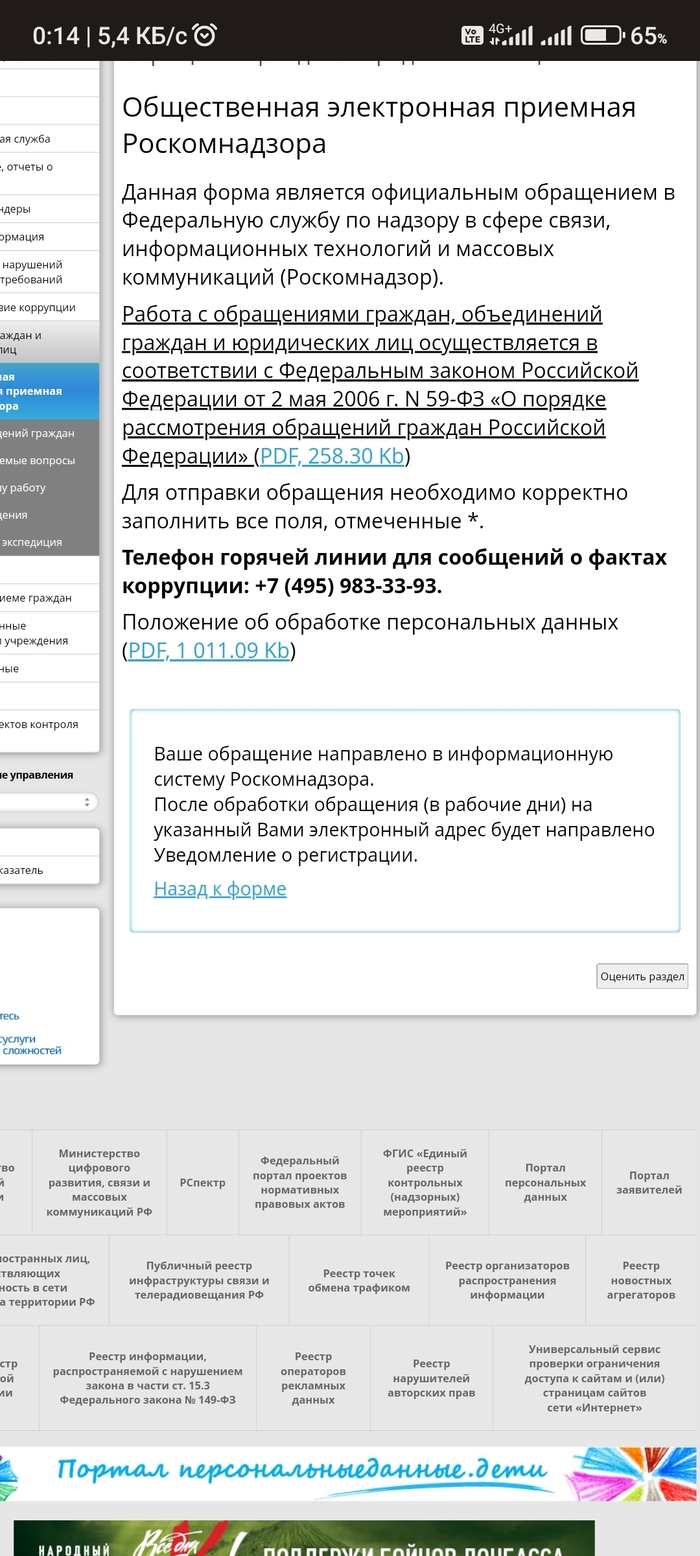
Task: Open the registry link mentioning ст. 15.3 of 149-ФЗ
Action: click(x=148, y=1378)
